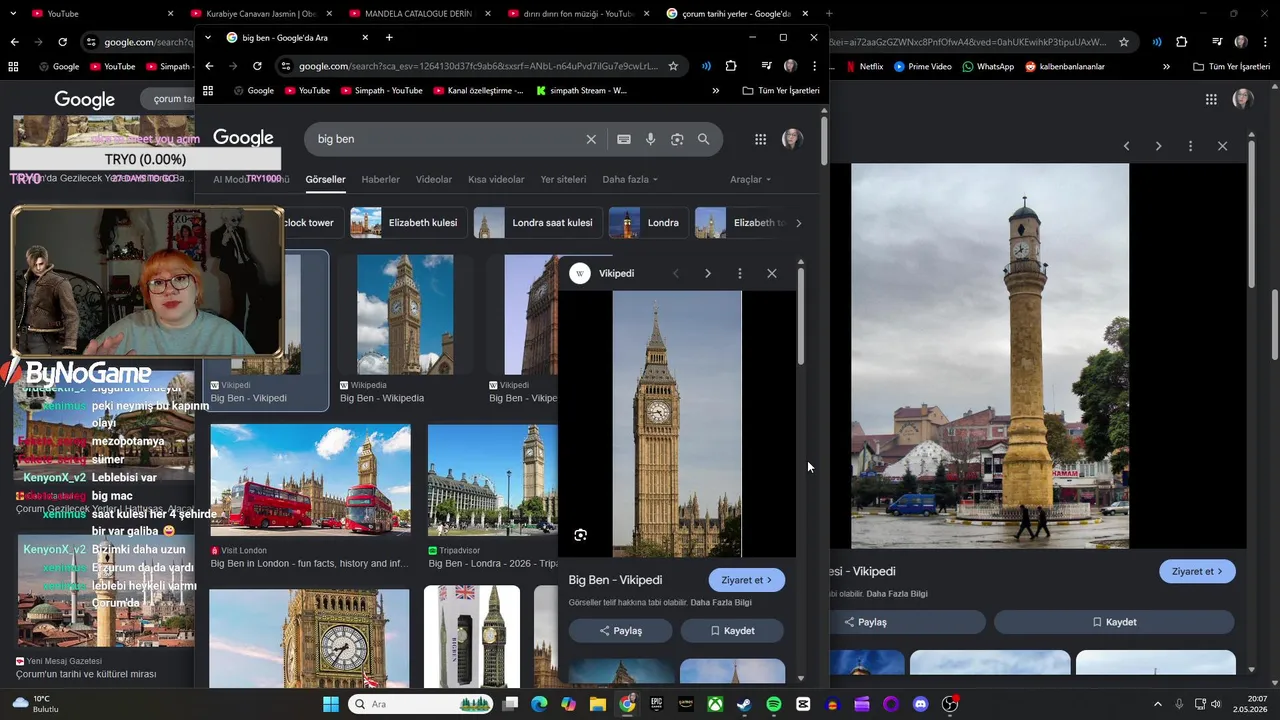Click the Ziyaret et button for Big Ben

[x=747, y=580]
